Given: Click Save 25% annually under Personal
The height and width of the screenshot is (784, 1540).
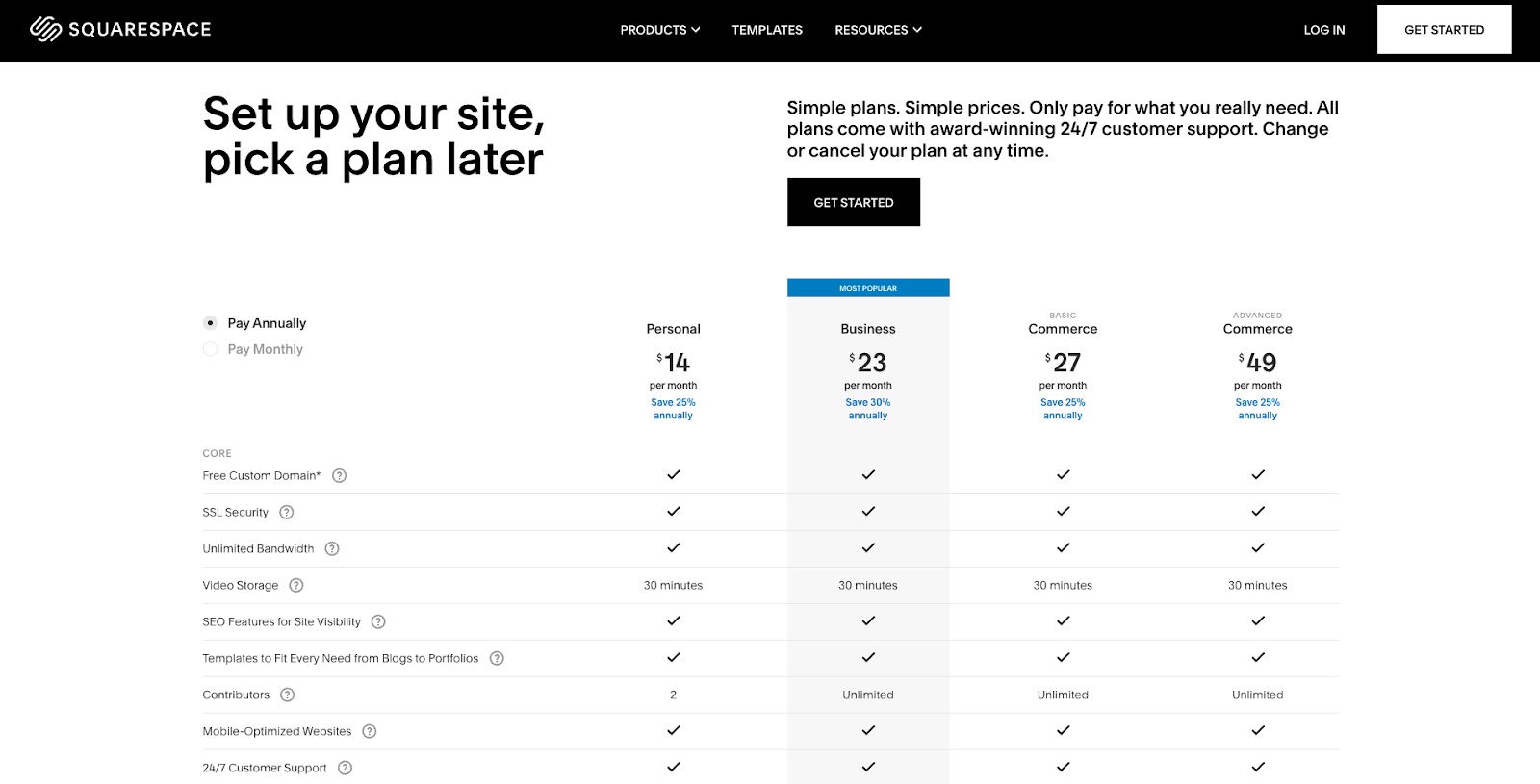Looking at the screenshot, I should (673, 409).
